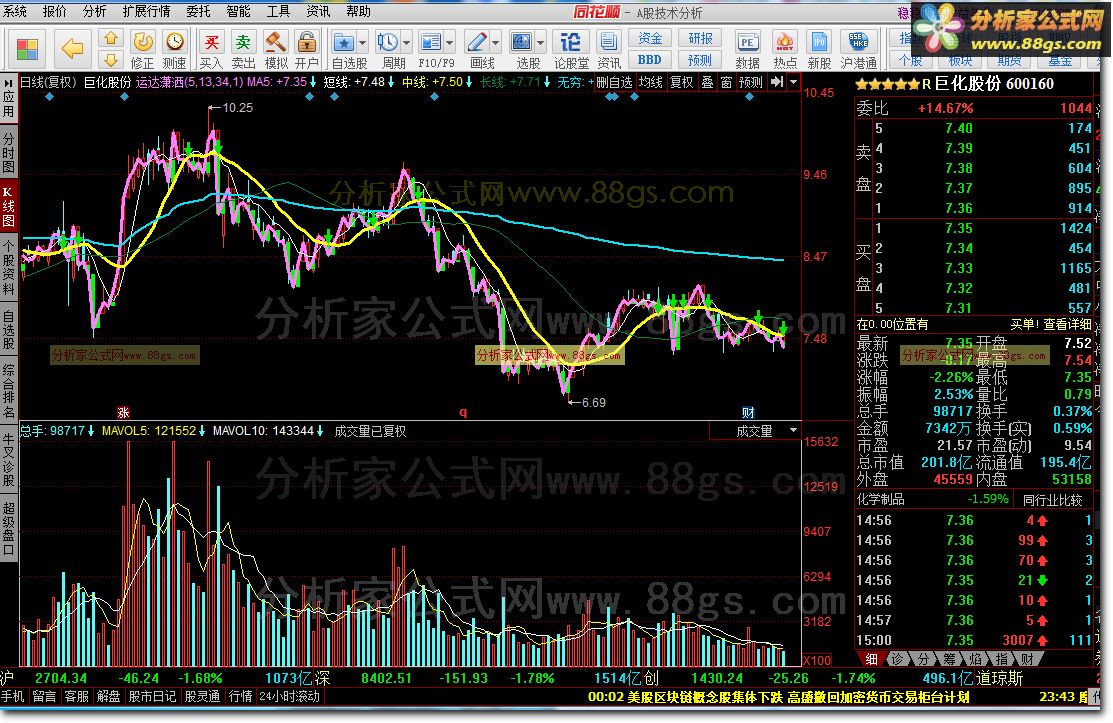Open the 超级盘口 sidebar tab
The width and height of the screenshot is (1113, 723).
[x=9, y=528]
